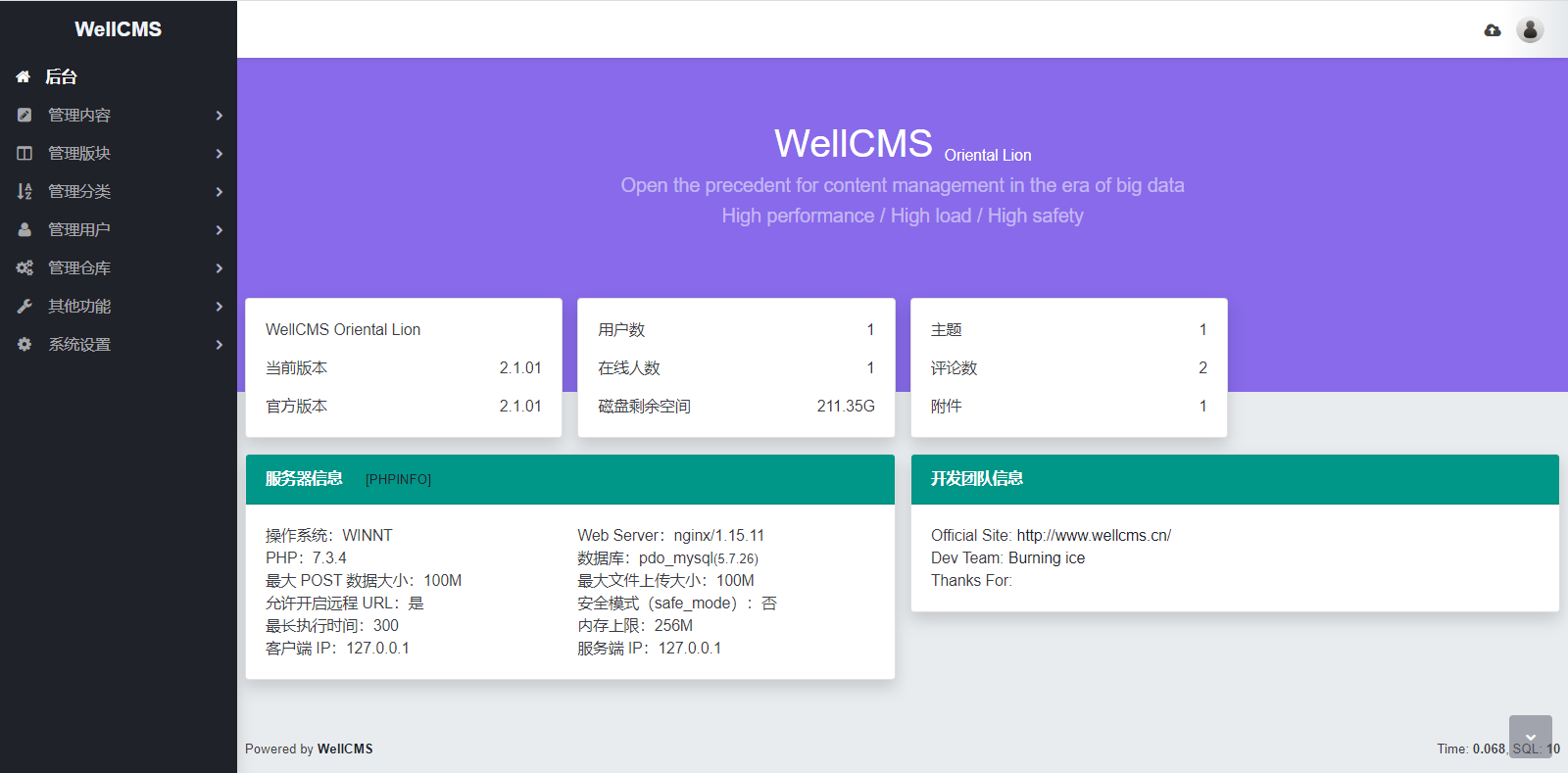Click the user icon for 管理用户

point(24,229)
